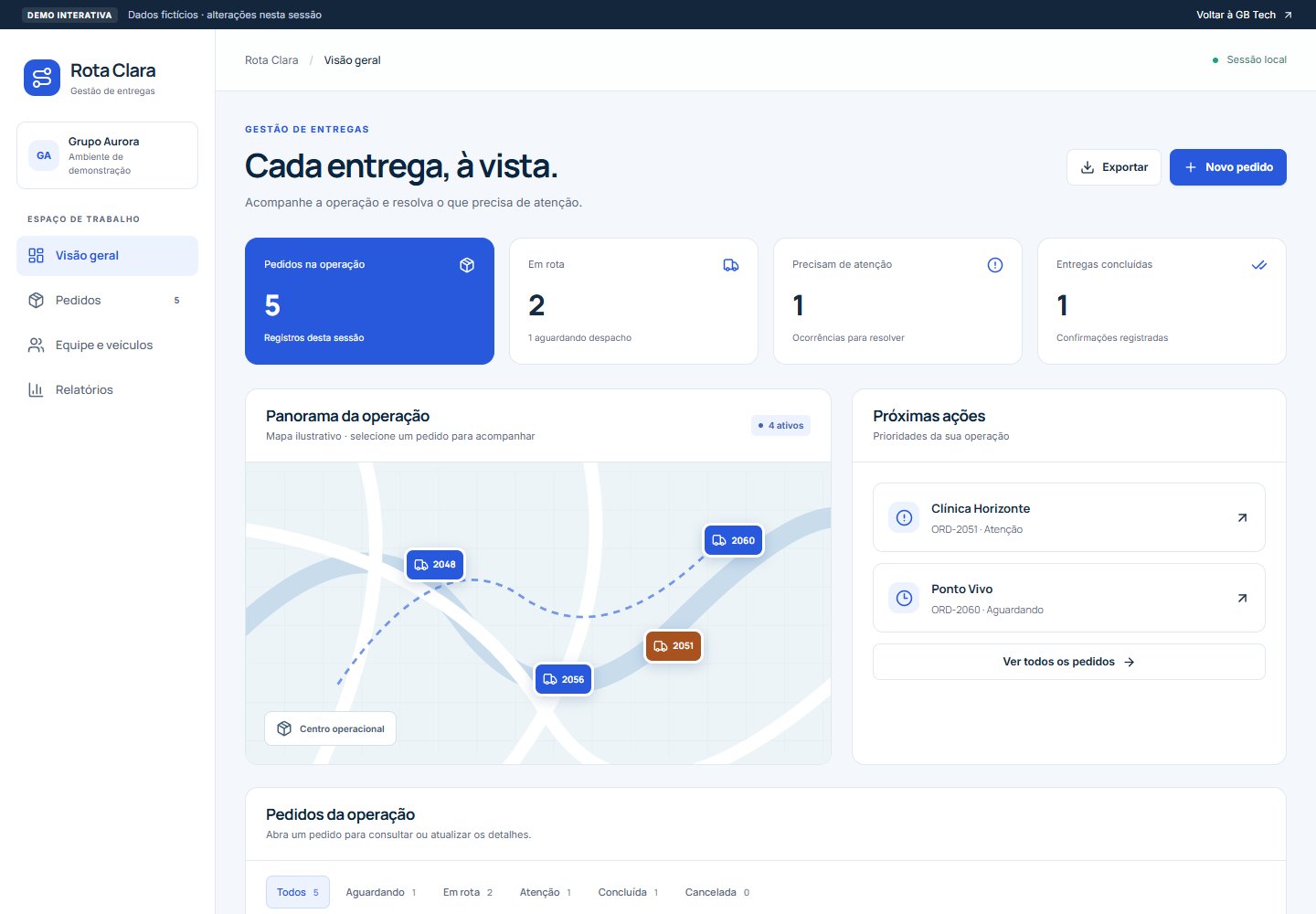Image resolution: width=1316 pixels, height=914 pixels.
Task: Click the Sessão local status indicator
Action: (1248, 59)
